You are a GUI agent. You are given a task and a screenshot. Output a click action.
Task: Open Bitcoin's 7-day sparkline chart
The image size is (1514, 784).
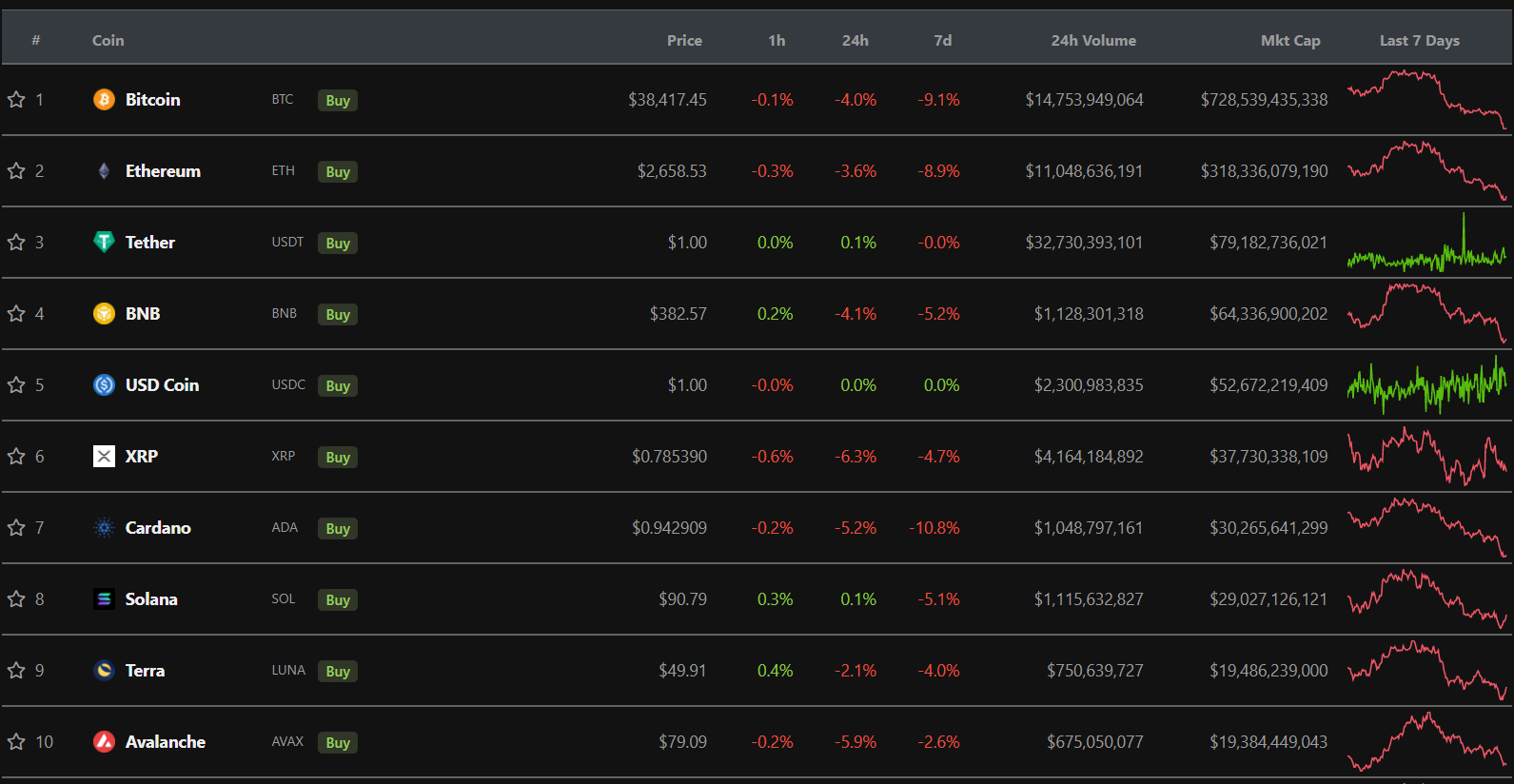[1426, 99]
